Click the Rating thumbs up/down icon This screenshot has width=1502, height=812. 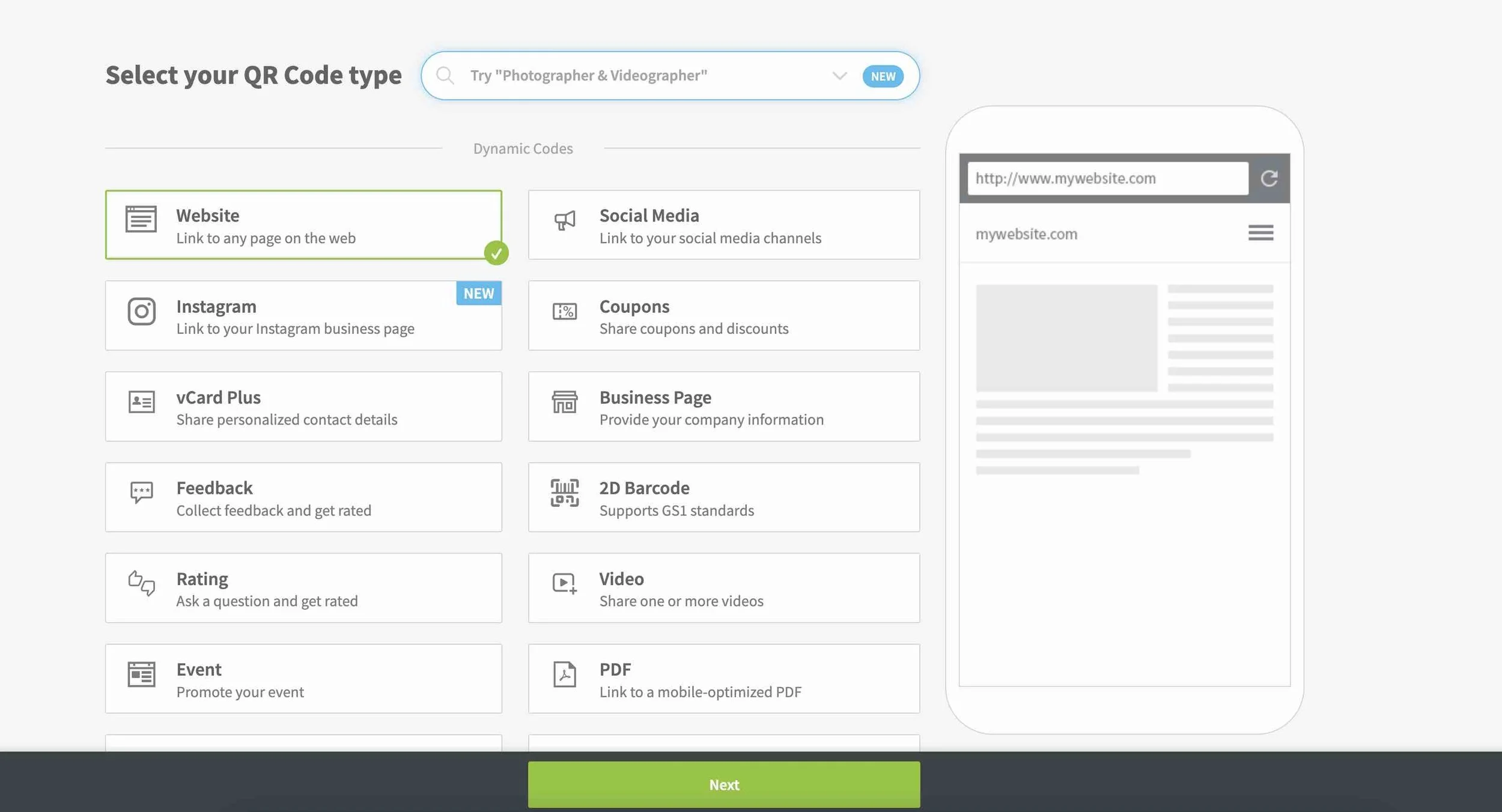pos(142,583)
